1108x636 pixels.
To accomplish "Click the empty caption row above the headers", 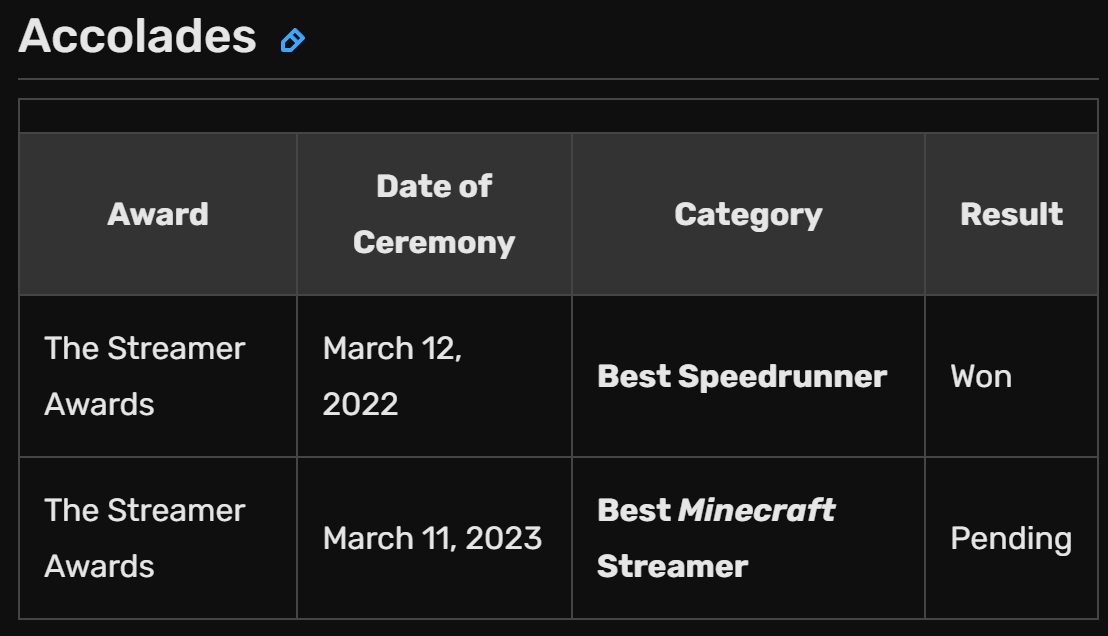I will (x=558, y=116).
